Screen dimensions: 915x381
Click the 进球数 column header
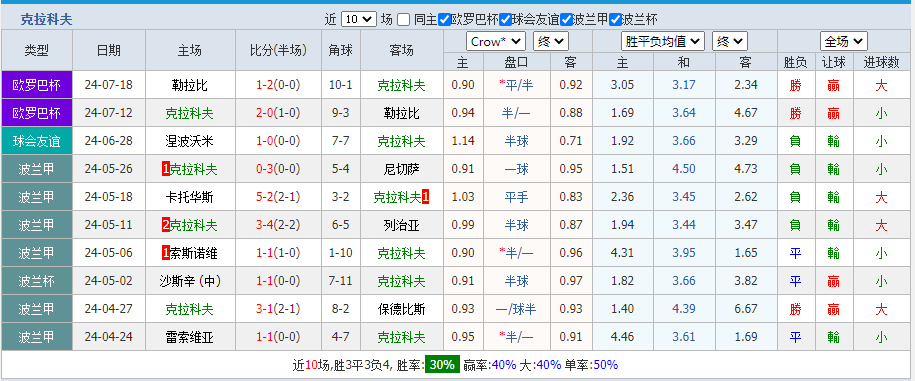[x=881, y=62]
